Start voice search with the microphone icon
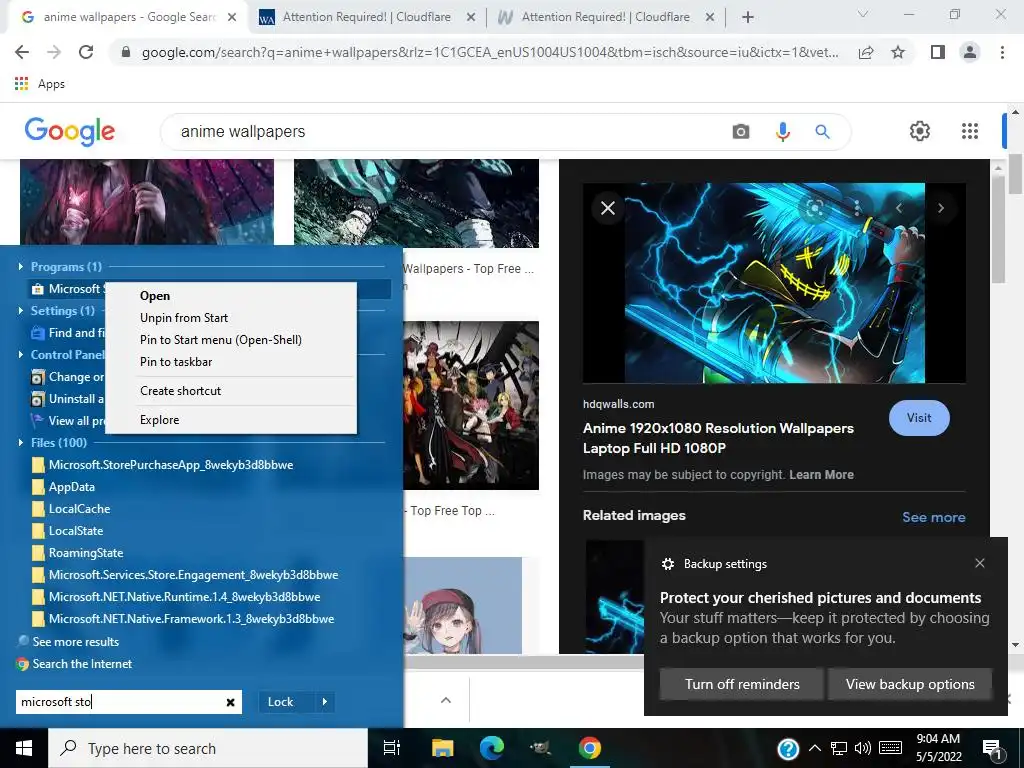The image size is (1024, 768). pyautogui.click(x=782, y=132)
